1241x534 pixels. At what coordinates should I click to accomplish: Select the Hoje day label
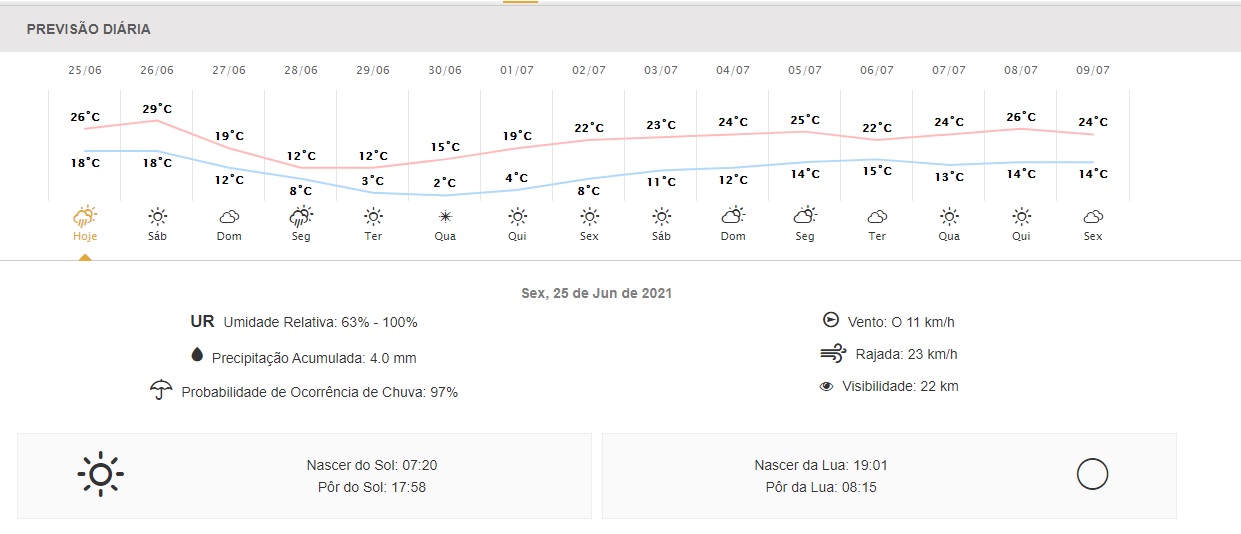click(x=85, y=237)
